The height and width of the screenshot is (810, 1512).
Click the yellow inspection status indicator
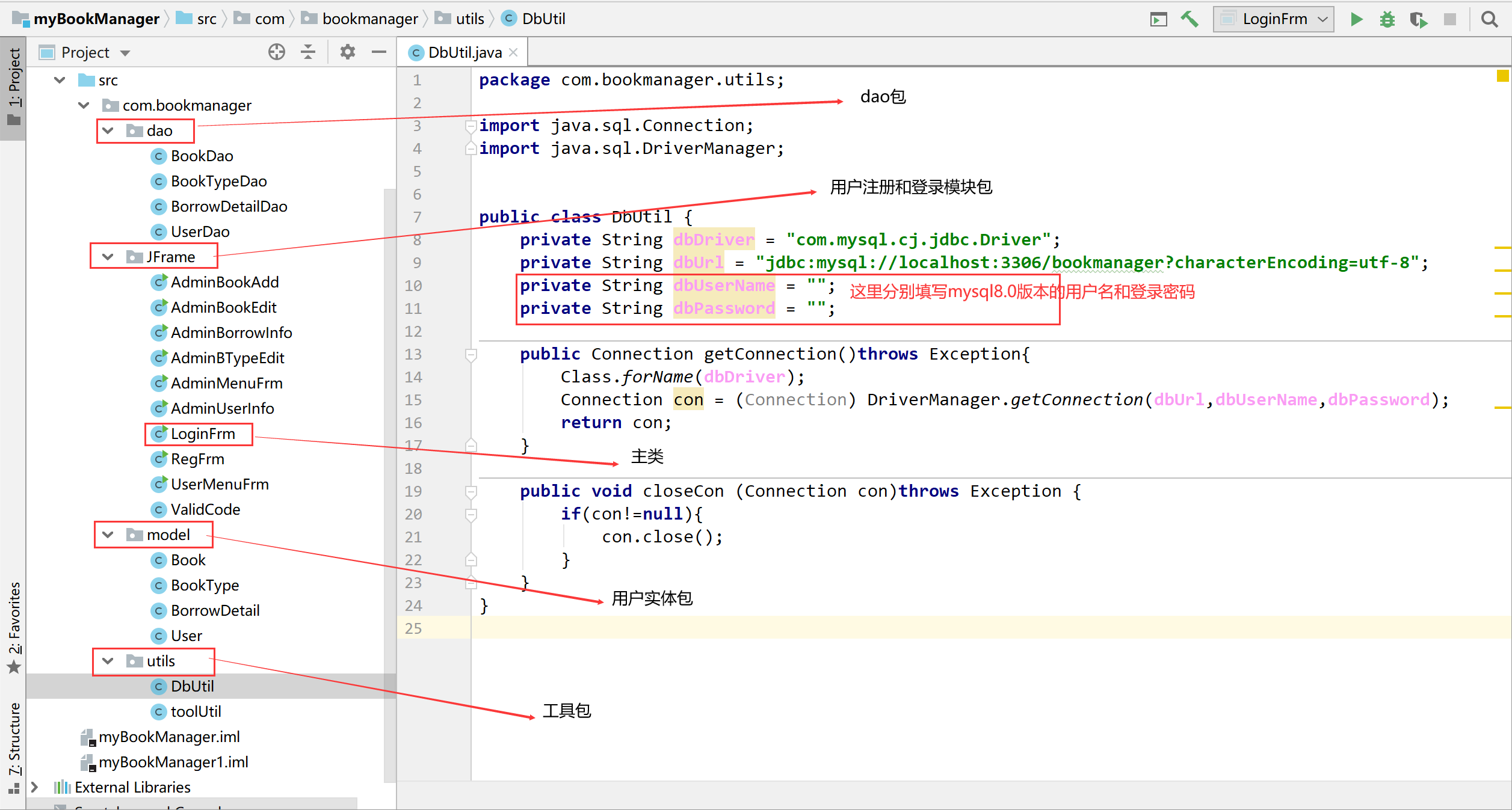[1502, 76]
